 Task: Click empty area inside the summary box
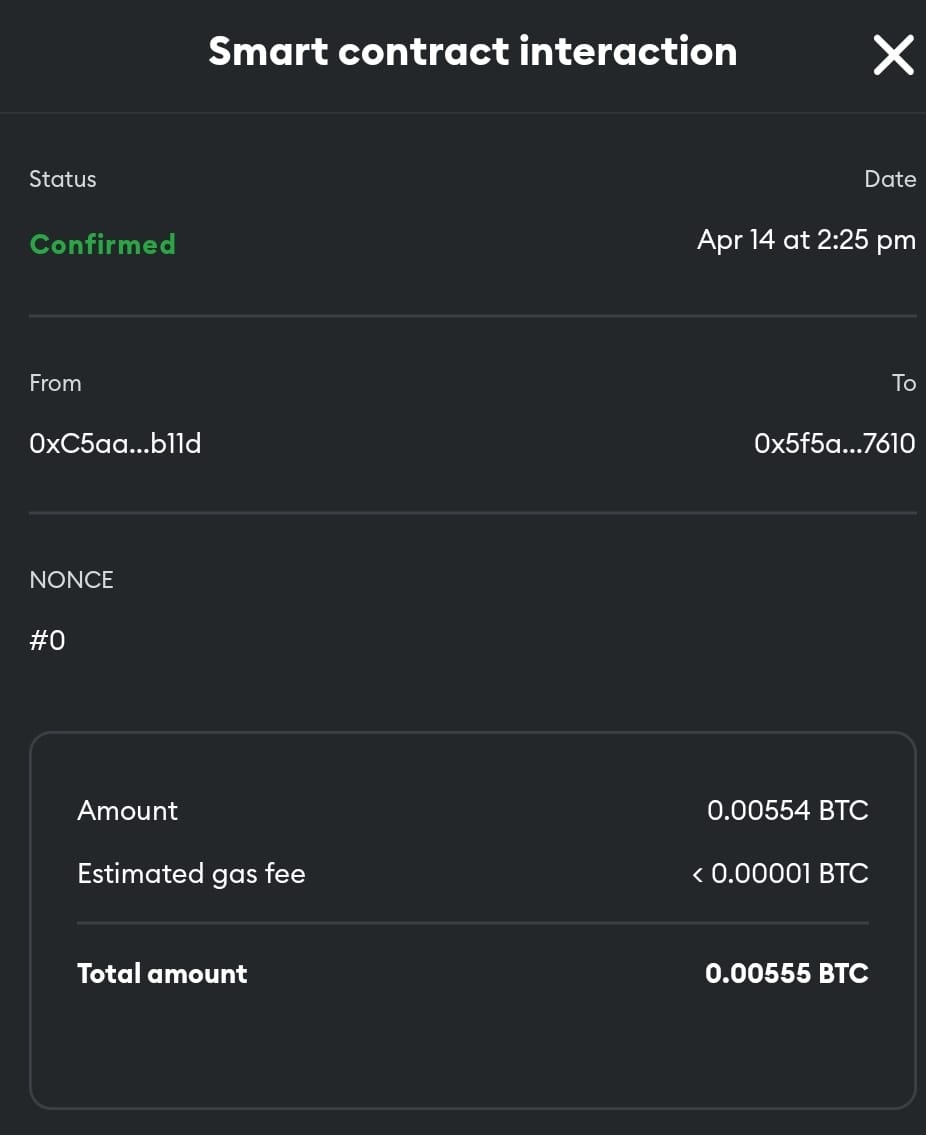coord(473,1050)
